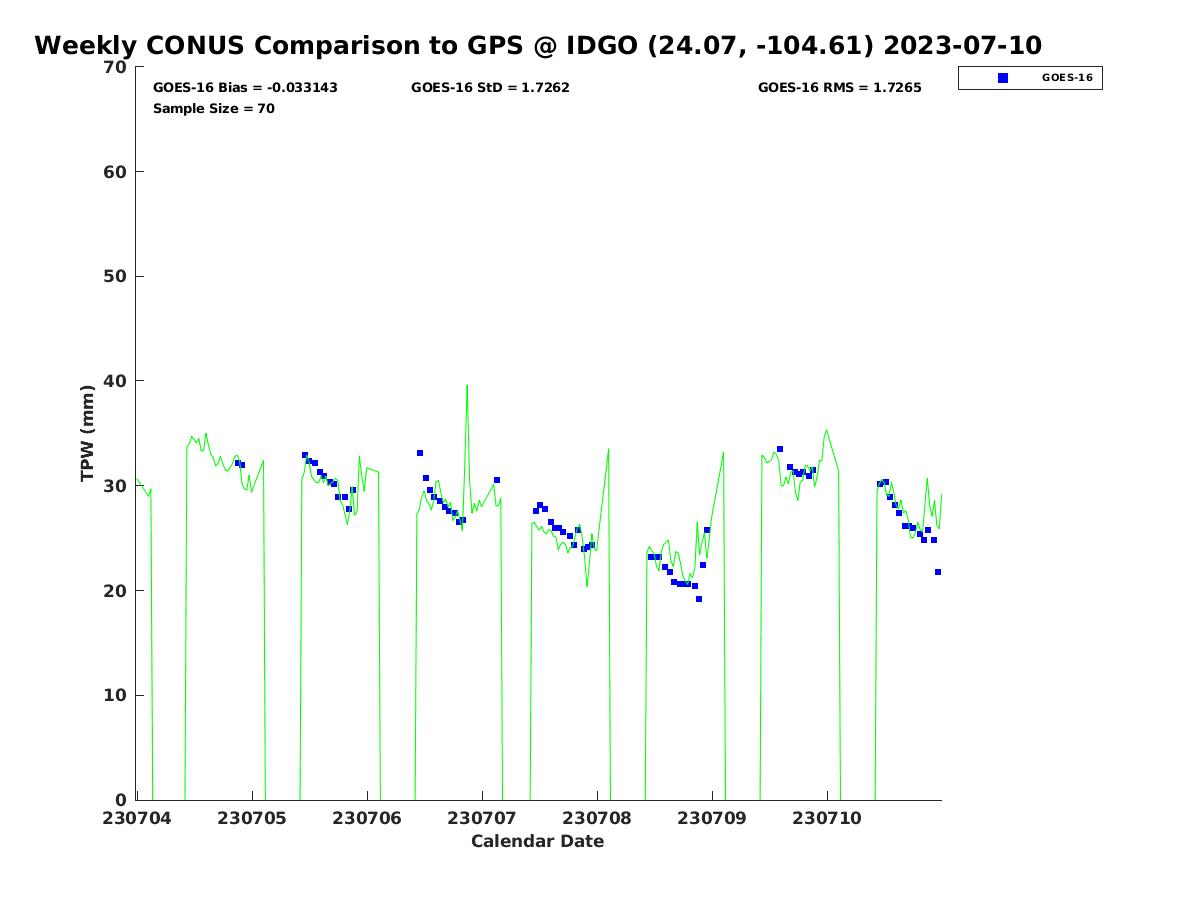Select the GOES-16 Bias statistic text
Viewport: 1200px width, 900px height.
pos(245,88)
